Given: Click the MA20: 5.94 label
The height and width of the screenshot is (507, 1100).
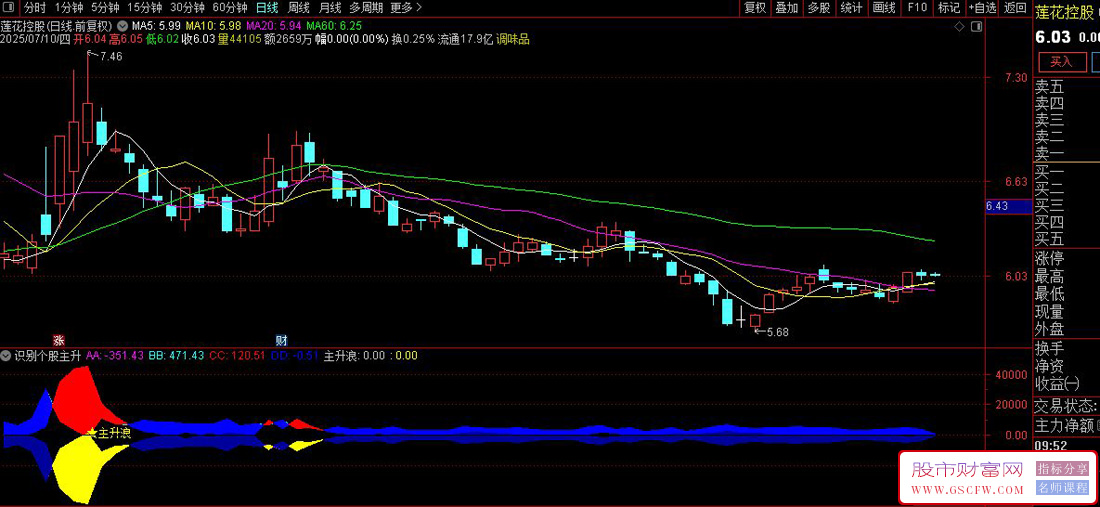Looking at the screenshot, I should (274, 26).
